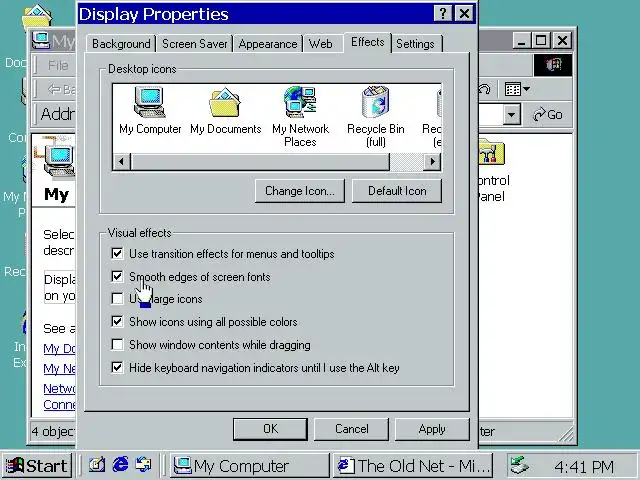Viewport: 640px width, 480px height.
Task: Click the Change Icon... button
Action: (300, 191)
